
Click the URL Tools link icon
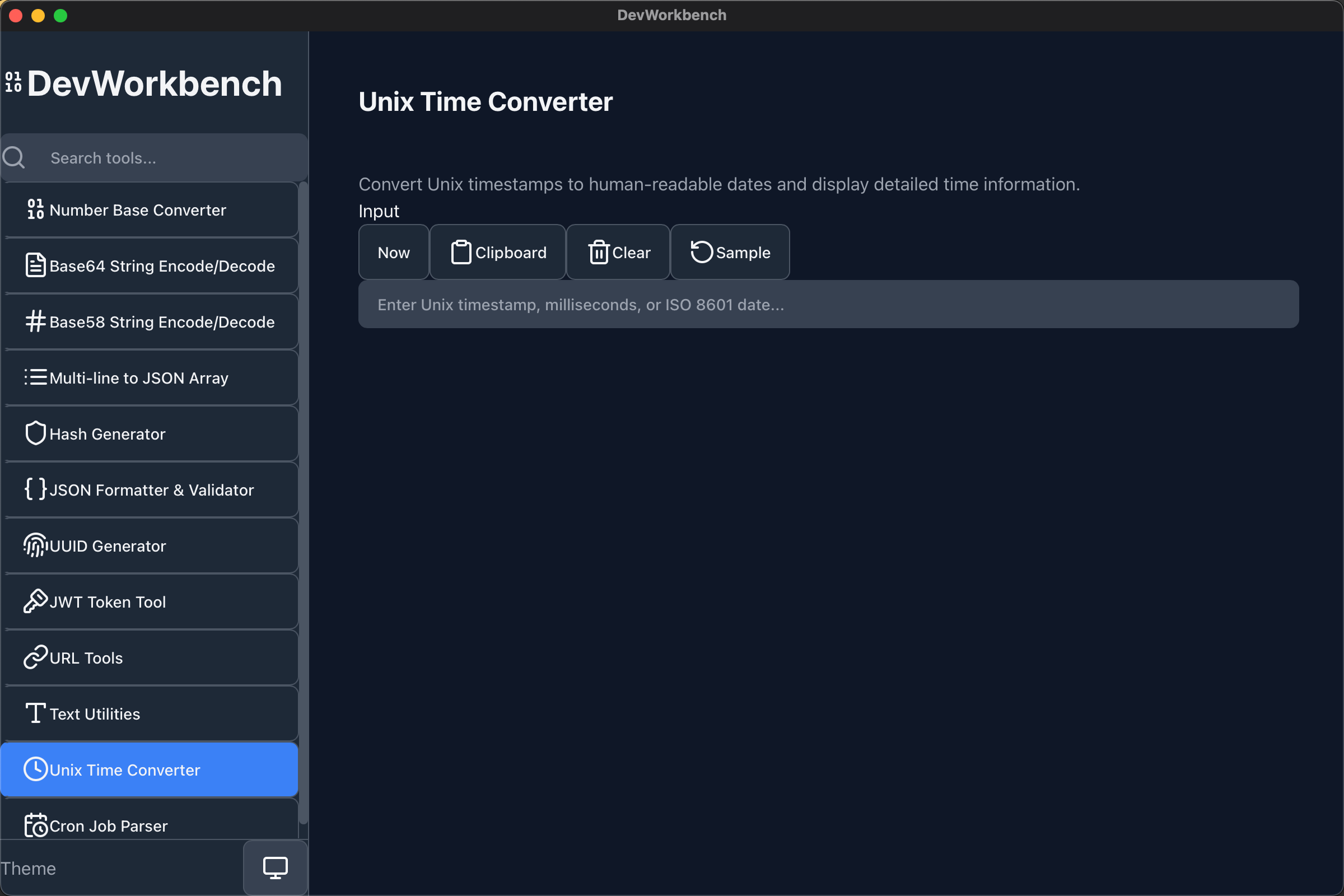click(35, 657)
